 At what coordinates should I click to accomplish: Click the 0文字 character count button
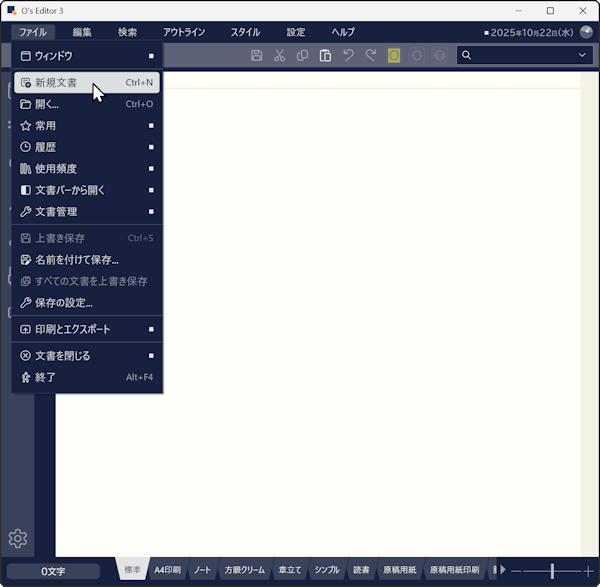click(53, 571)
